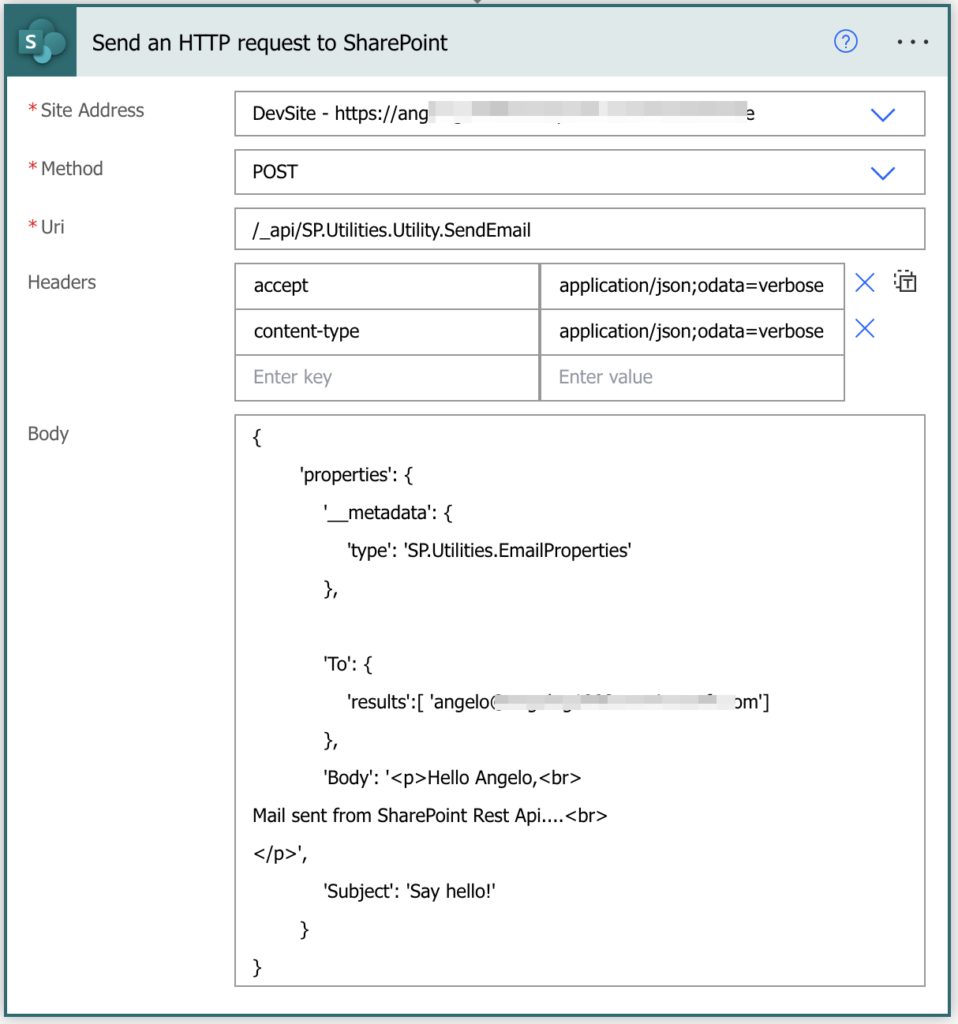Click the Enter key placeholder field
The width and height of the screenshot is (958, 1024).
click(387, 377)
